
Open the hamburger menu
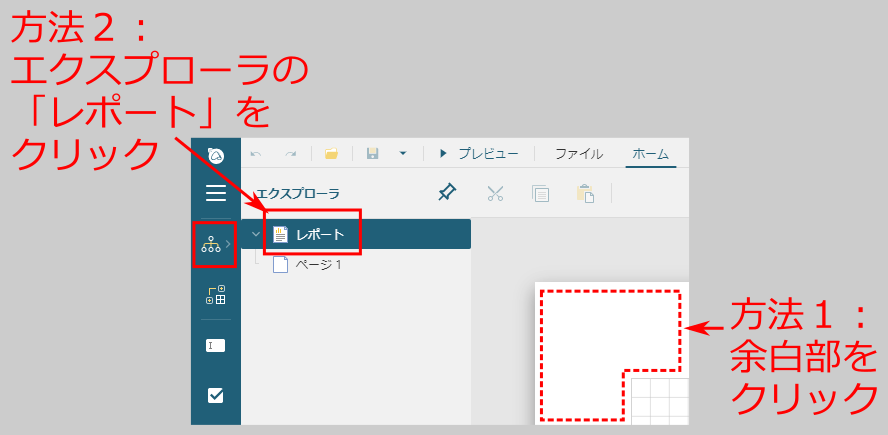216,193
